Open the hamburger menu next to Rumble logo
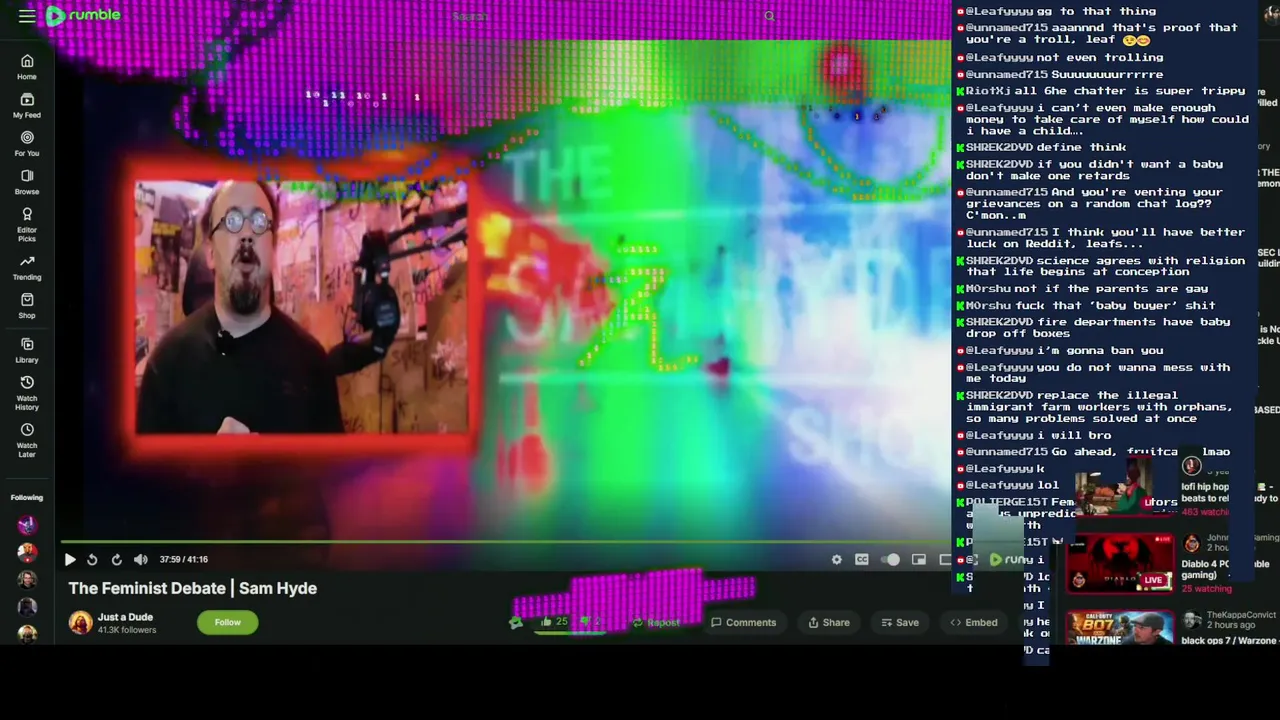The width and height of the screenshot is (1280, 720). (27, 16)
